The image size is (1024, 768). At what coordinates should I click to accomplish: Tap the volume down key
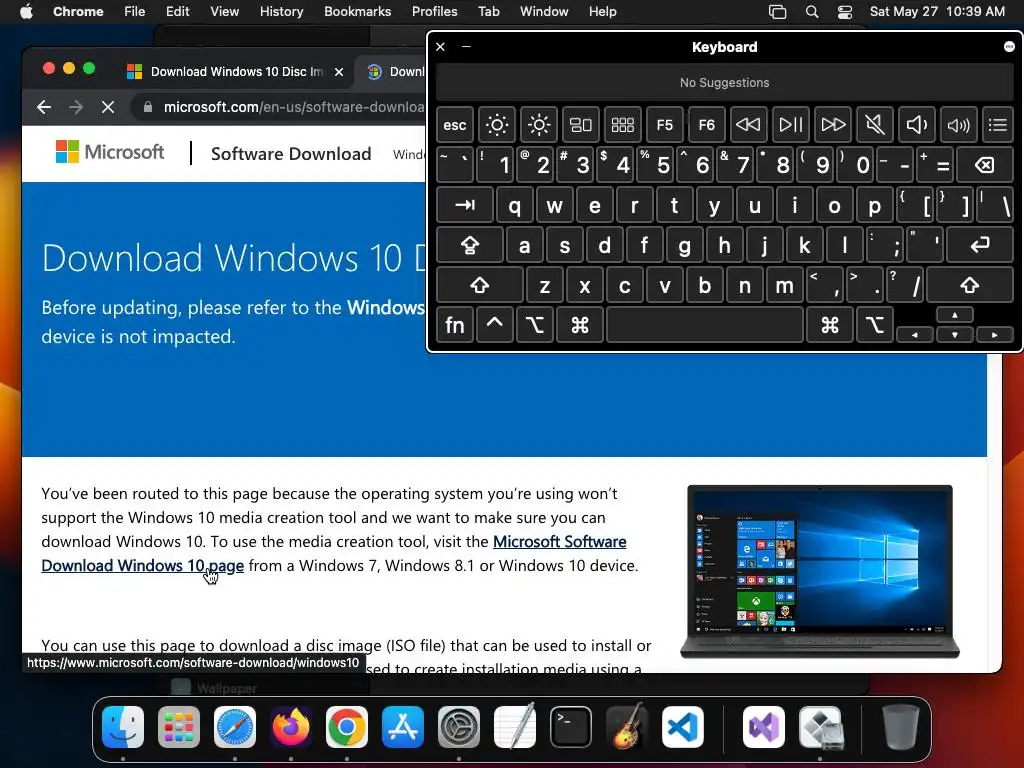[x=916, y=125]
